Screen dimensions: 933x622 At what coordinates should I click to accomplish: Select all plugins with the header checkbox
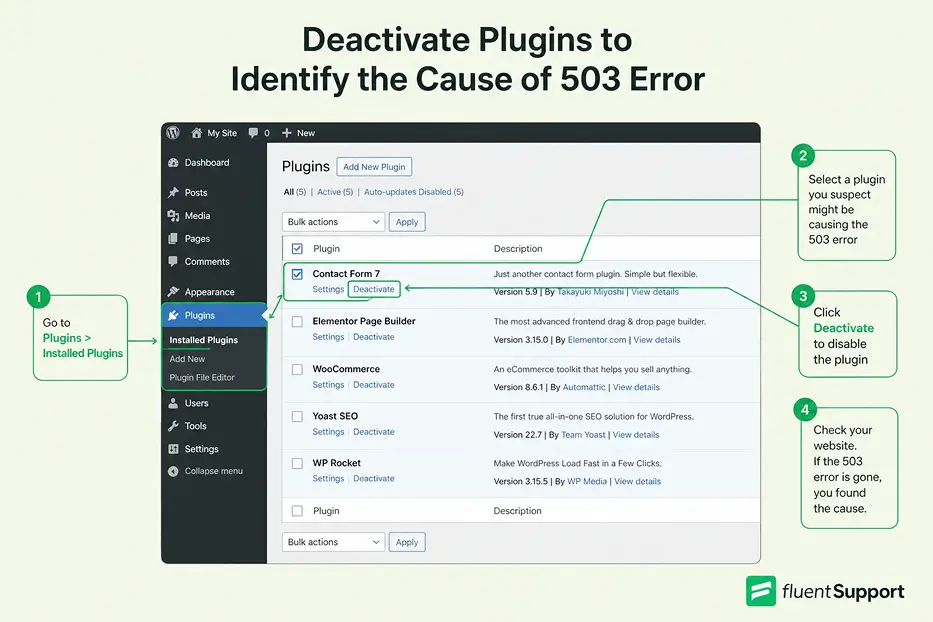point(297,248)
